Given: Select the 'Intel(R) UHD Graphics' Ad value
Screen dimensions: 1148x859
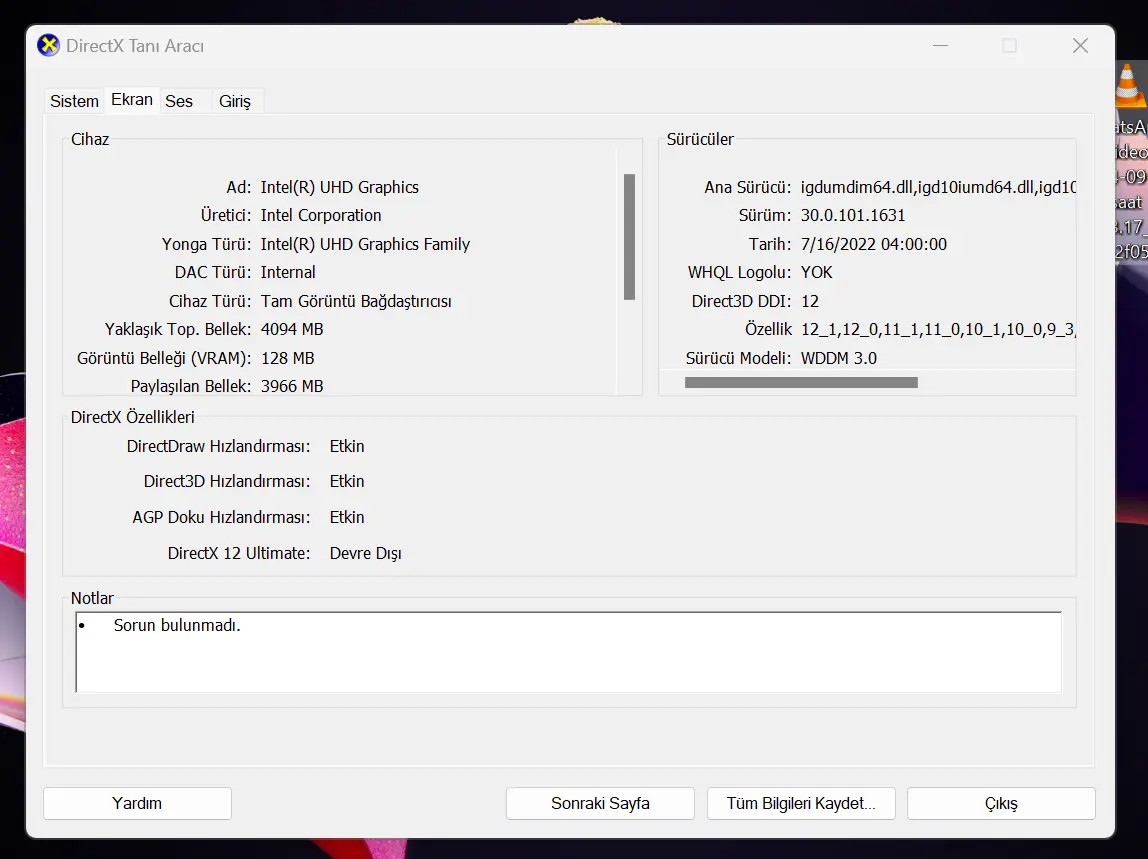Looking at the screenshot, I should 340,187.
